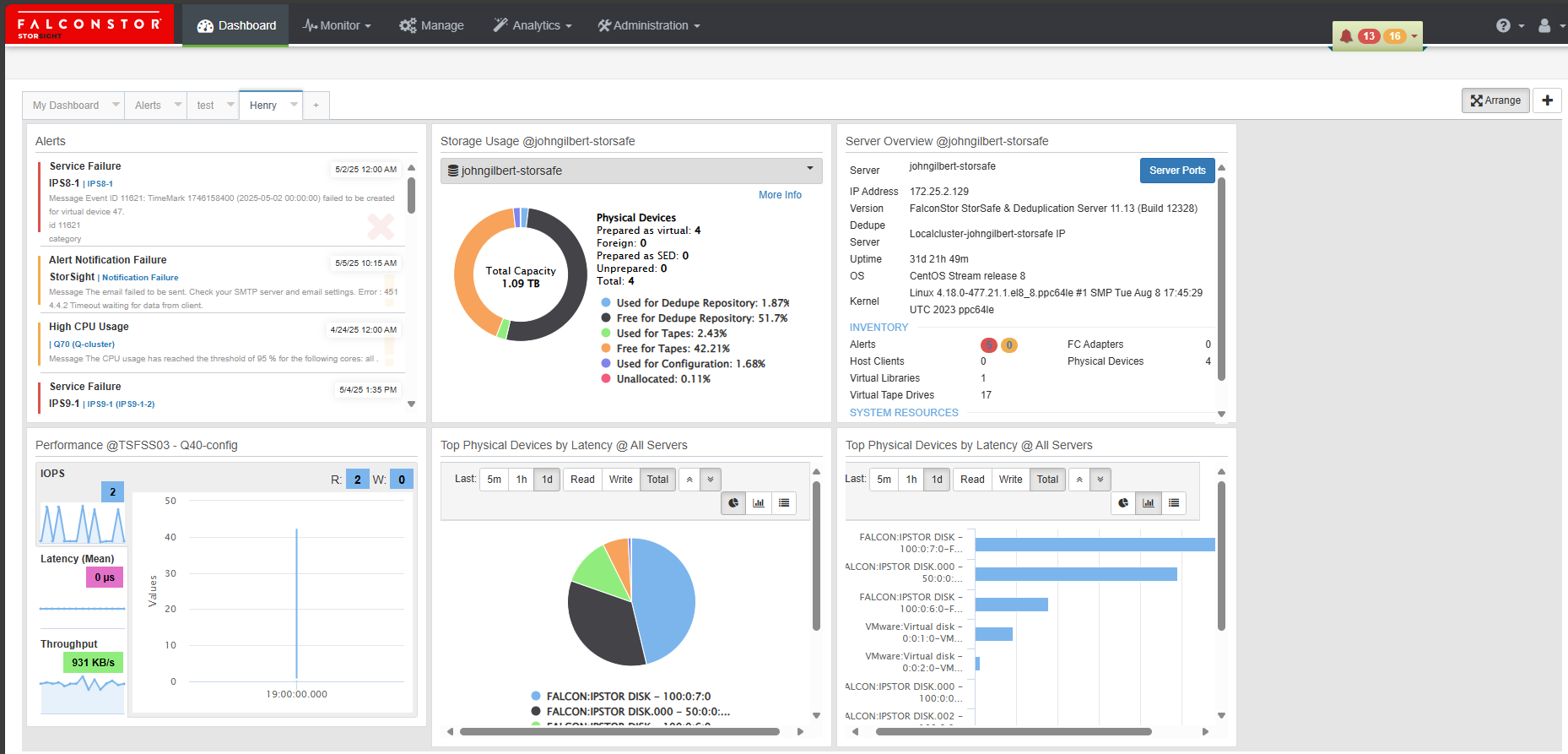Click the Free for Tapes legend swatch
The width and height of the screenshot is (1568, 754).
[x=606, y=348]
